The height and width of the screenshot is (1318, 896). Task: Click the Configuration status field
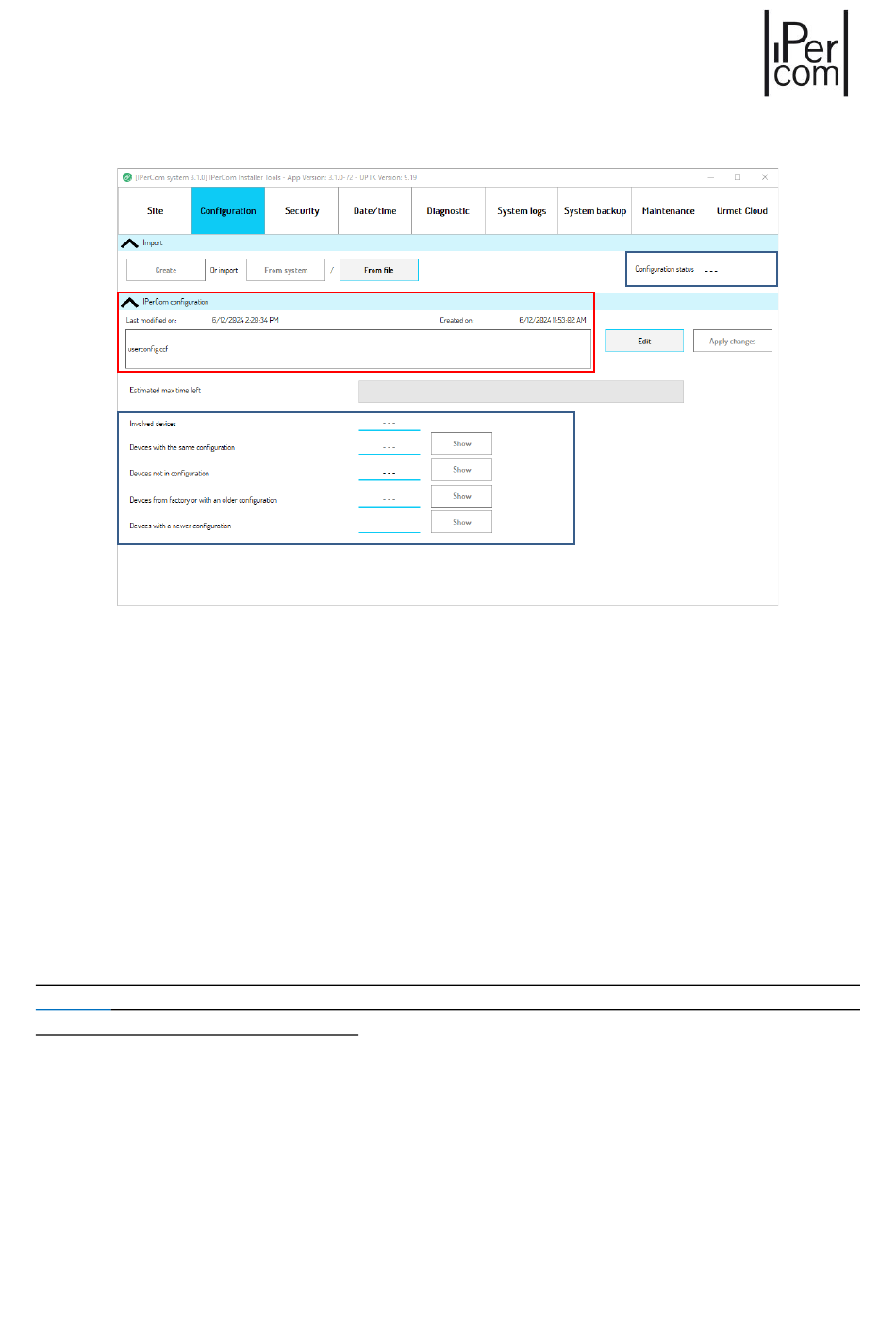(702, 269)
